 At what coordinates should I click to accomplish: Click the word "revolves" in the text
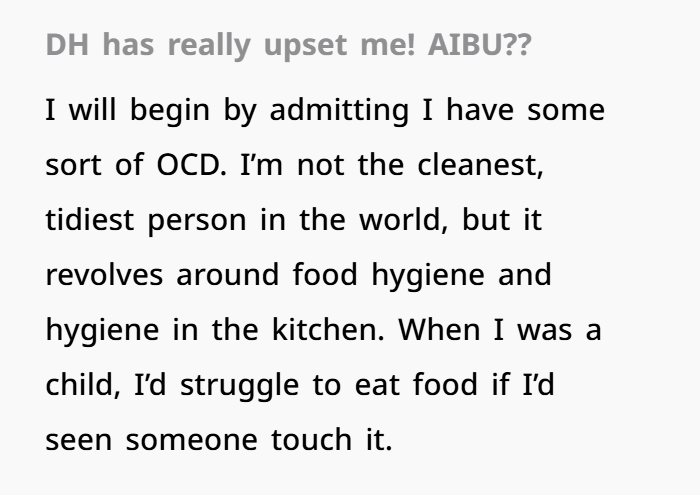(x=105, y=276)
